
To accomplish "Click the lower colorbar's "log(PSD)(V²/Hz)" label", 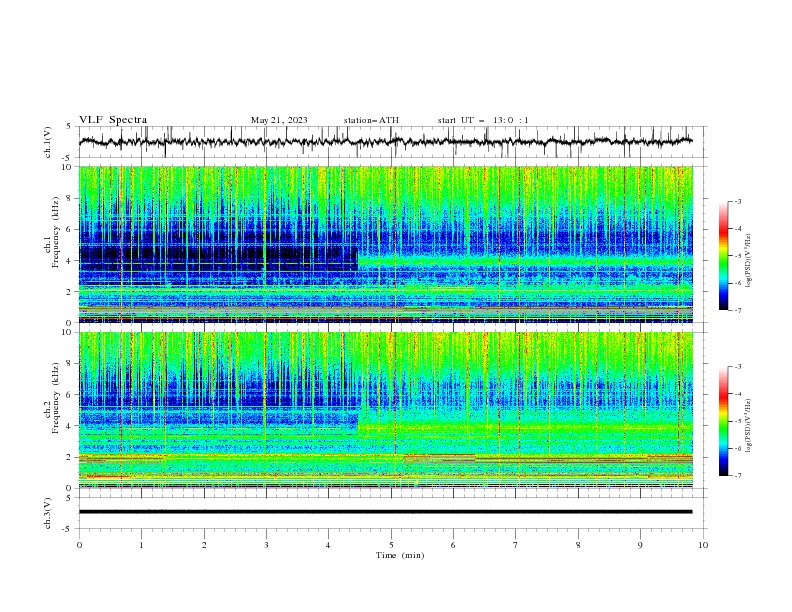I will (748, 426).
